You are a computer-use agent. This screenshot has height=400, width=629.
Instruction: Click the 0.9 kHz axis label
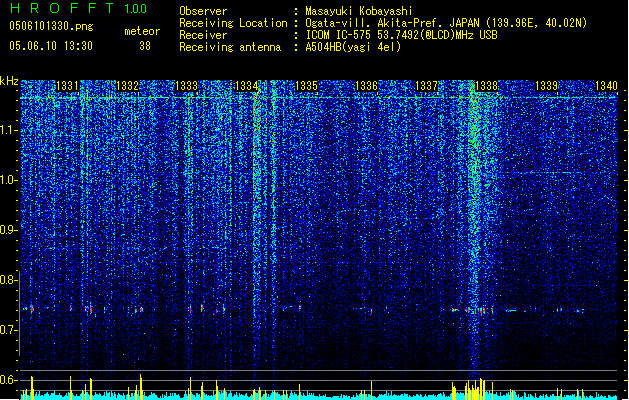click(x=9, y=230)
